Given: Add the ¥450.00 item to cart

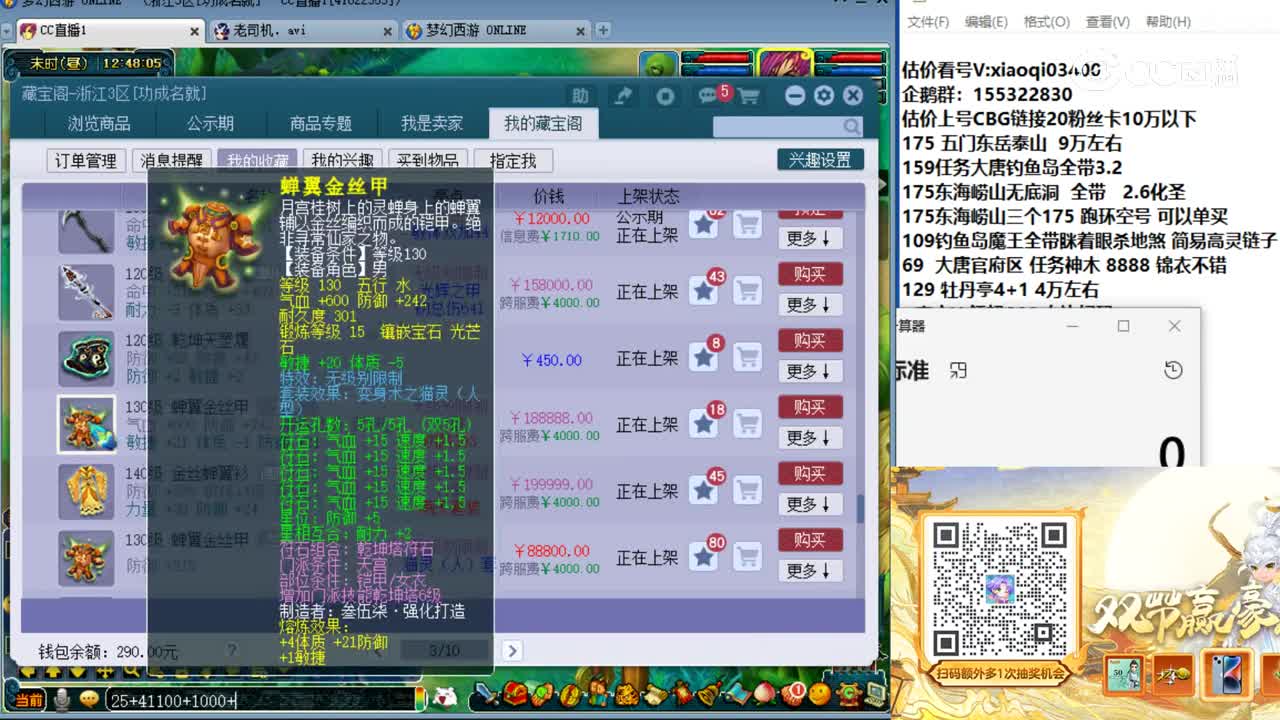Looking at the screenshot, I should [x=747, y=357].
